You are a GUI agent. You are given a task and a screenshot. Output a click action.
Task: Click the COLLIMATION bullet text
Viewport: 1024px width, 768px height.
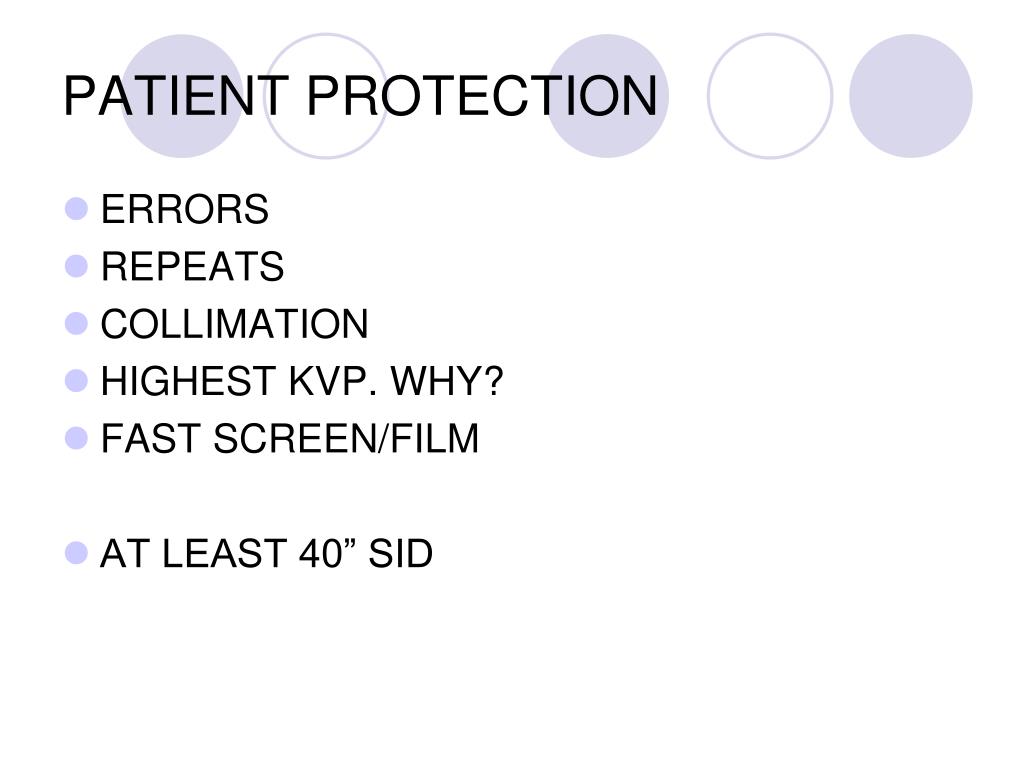click(x=234, y=324)
